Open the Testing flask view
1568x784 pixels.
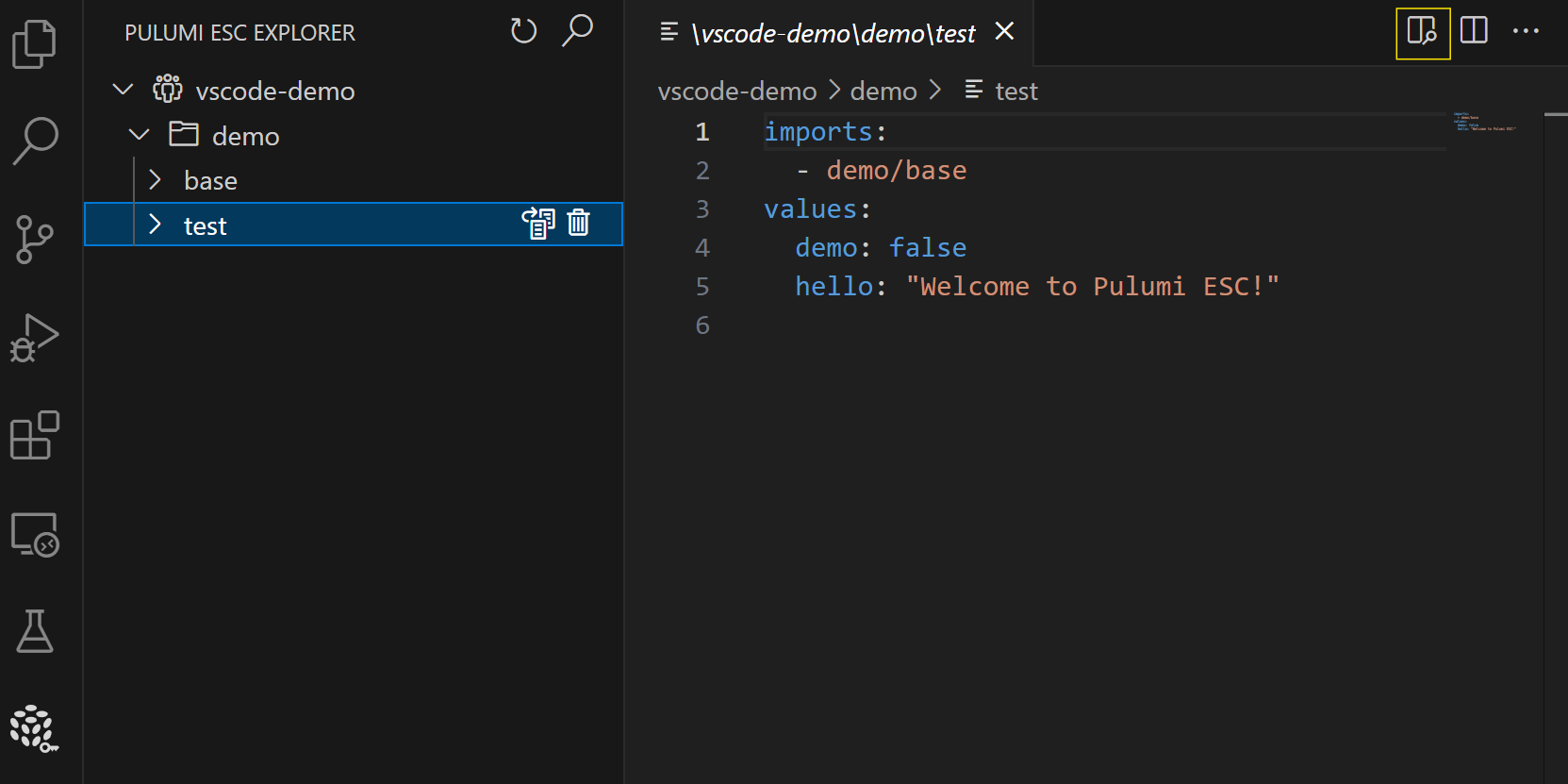coord(35,631)
